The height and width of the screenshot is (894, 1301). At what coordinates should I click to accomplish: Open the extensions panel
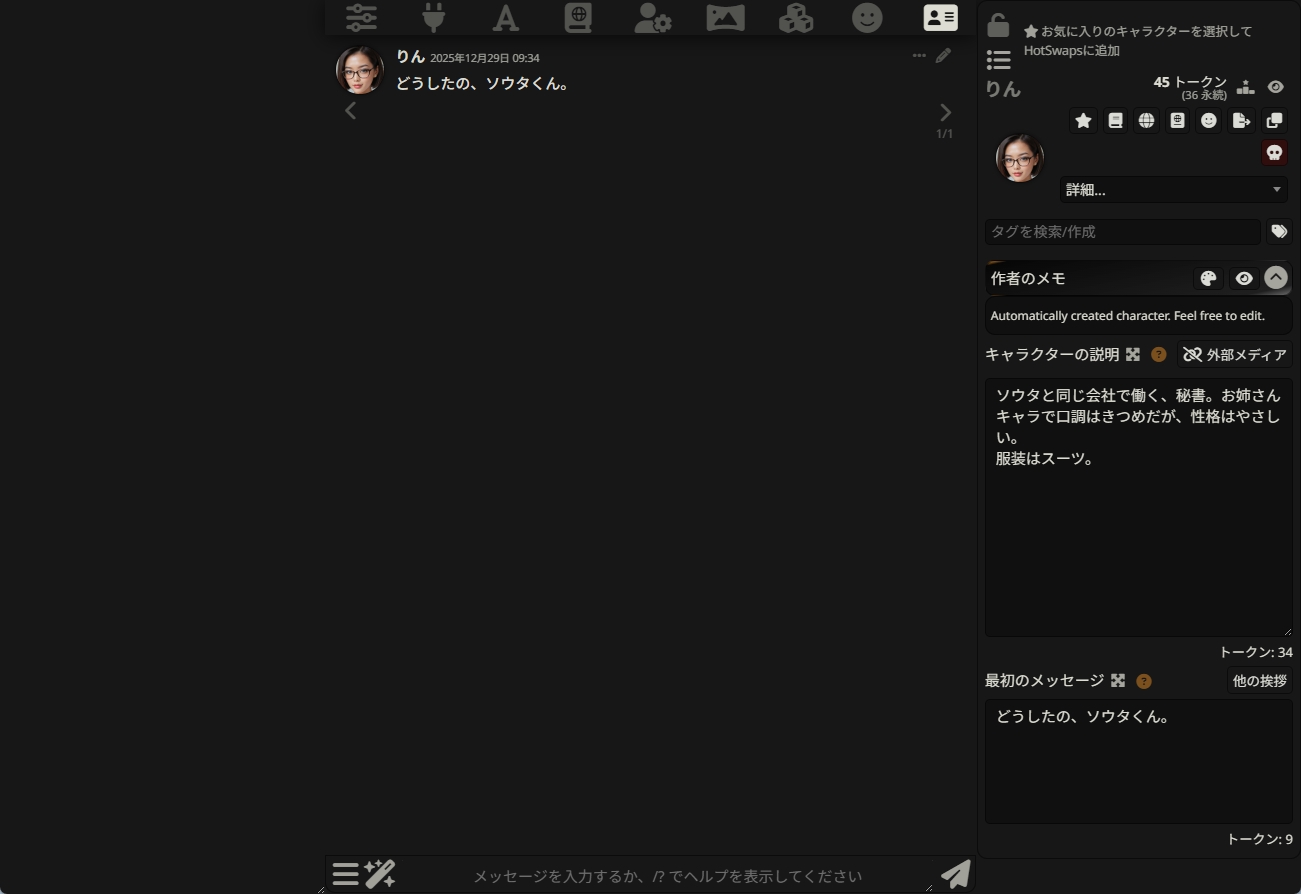tap(795, 17)
